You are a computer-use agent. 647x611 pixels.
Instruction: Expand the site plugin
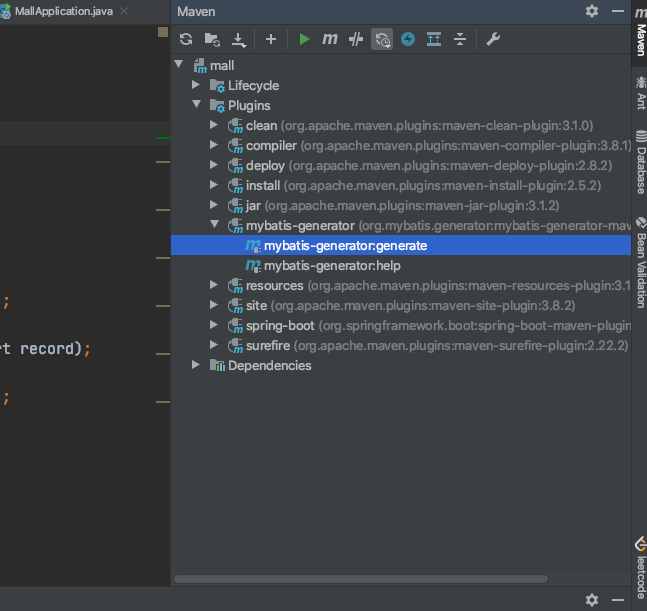(x=214, y=304)
